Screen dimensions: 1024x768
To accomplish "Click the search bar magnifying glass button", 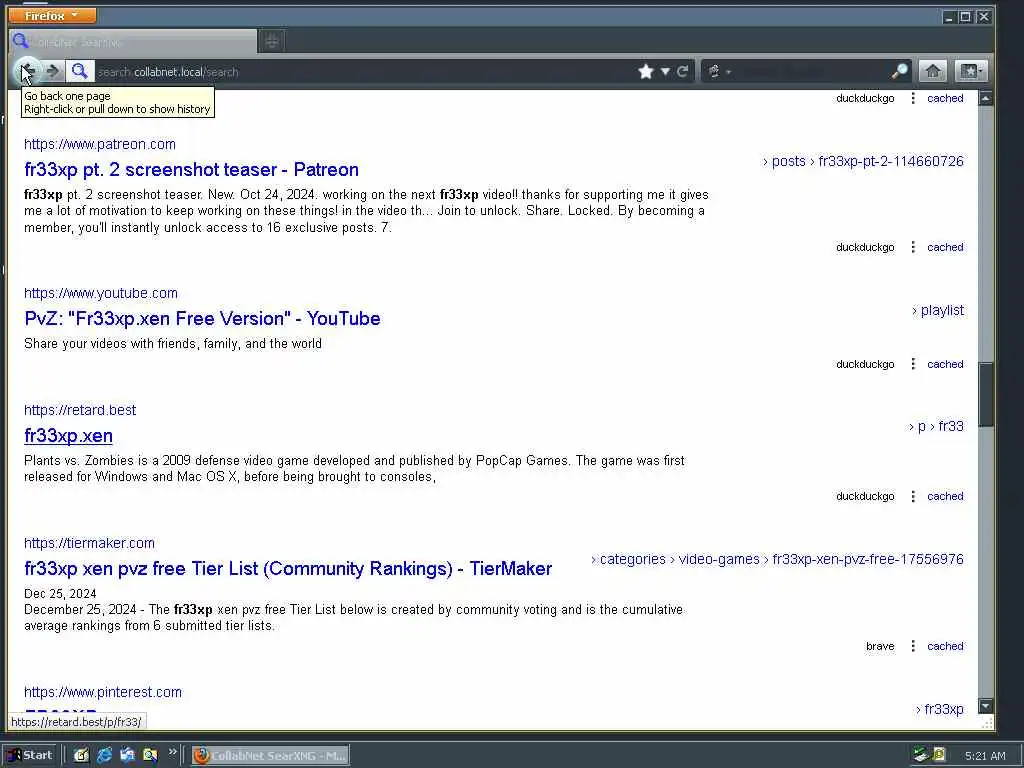I will coord(899,71).
